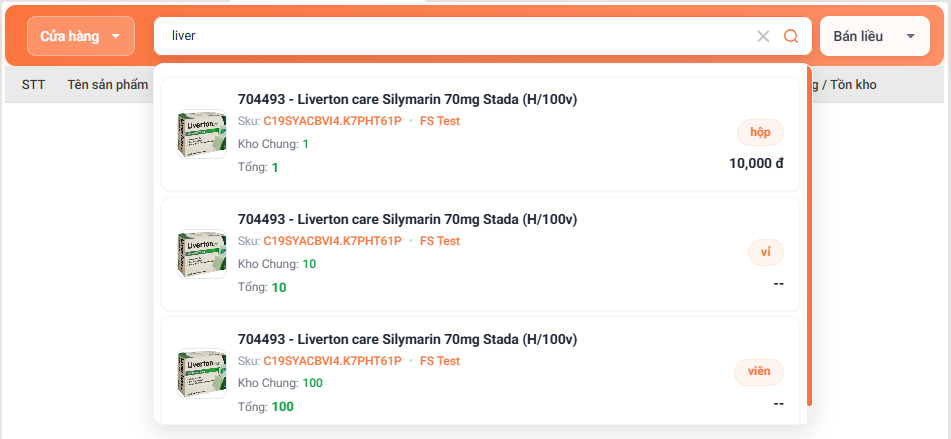Expand the Bán liều dropdown
Image resolution: width=951 pixels, height=439 pixels.
pos(873,36)
